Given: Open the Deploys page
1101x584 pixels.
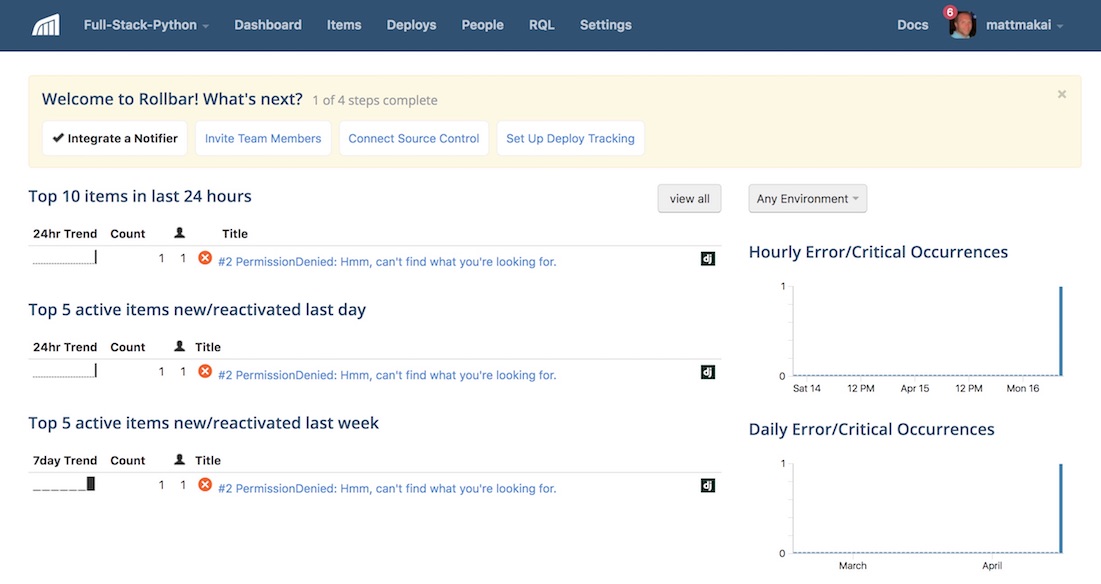Looking at the screenshot, I should (x=411, y=25).
